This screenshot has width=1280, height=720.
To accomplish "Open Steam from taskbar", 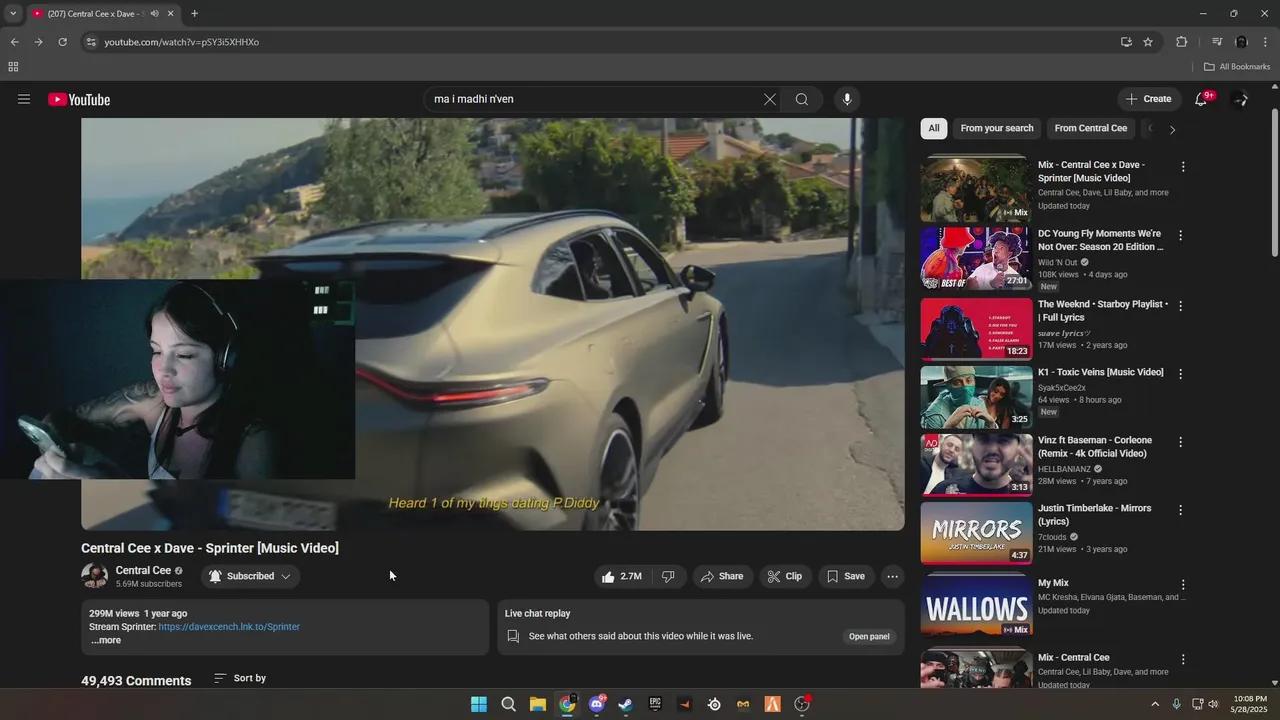I will coord(625,704).
